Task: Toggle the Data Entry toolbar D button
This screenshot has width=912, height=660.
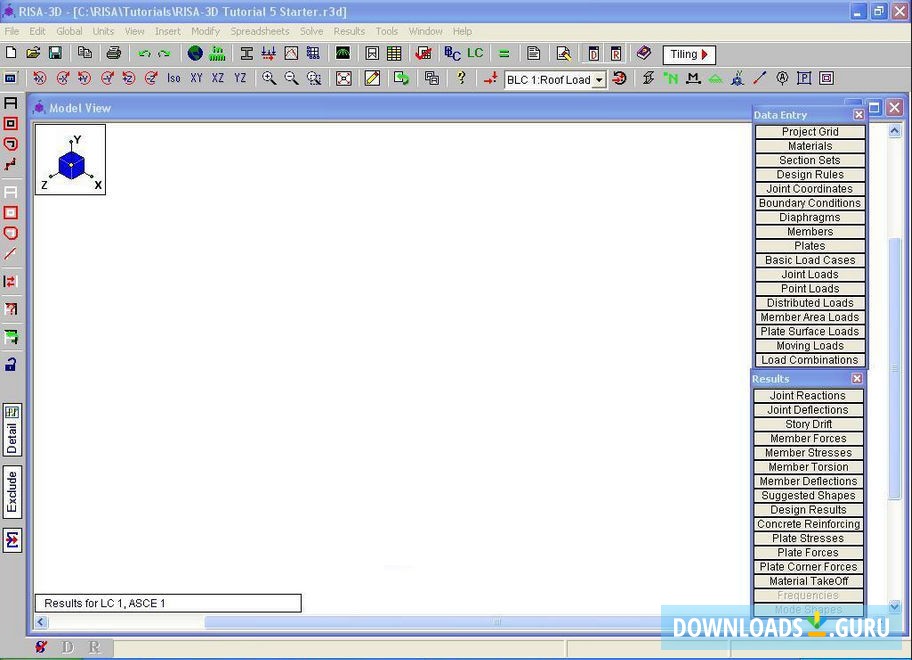Action: [x=593, y=54]
